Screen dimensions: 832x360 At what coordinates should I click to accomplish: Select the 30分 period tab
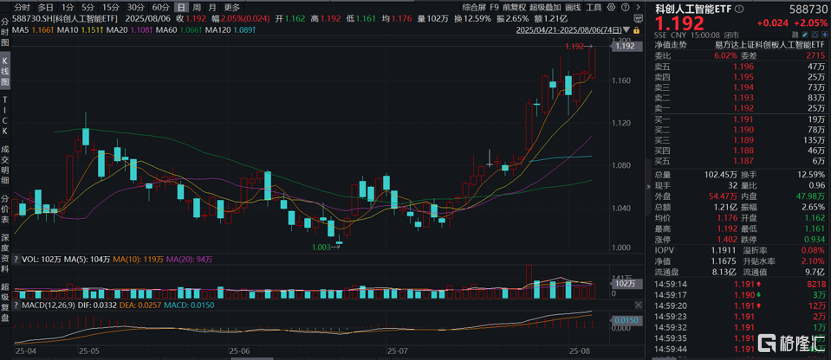point(135,7)
